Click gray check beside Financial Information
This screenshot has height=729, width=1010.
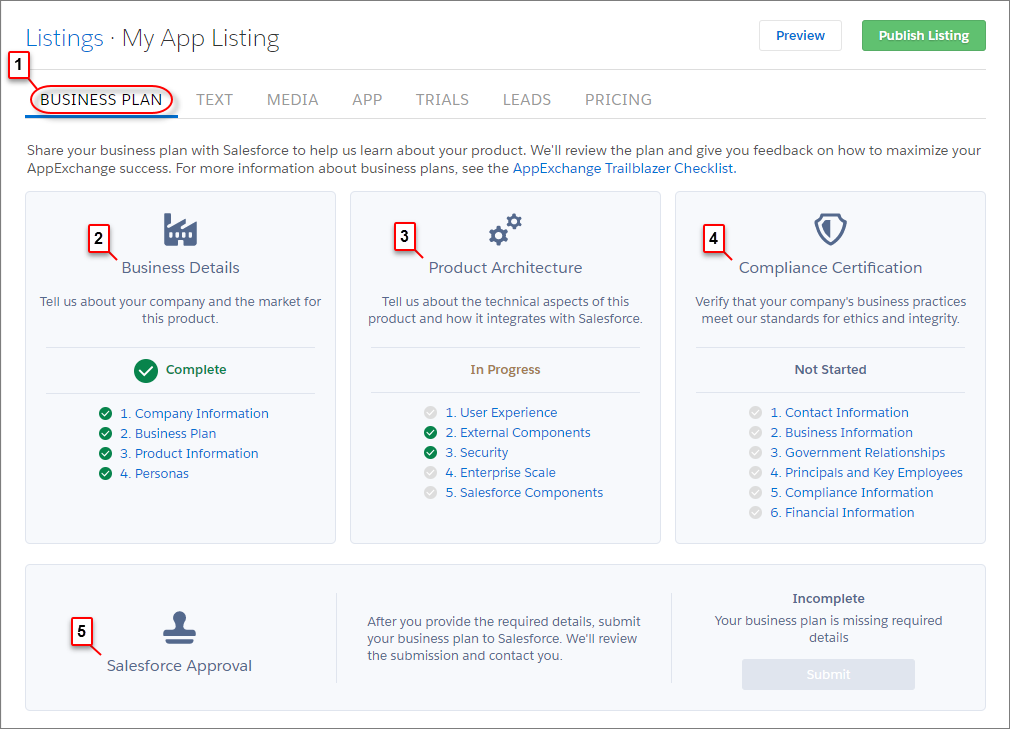[x=756, y=512]
